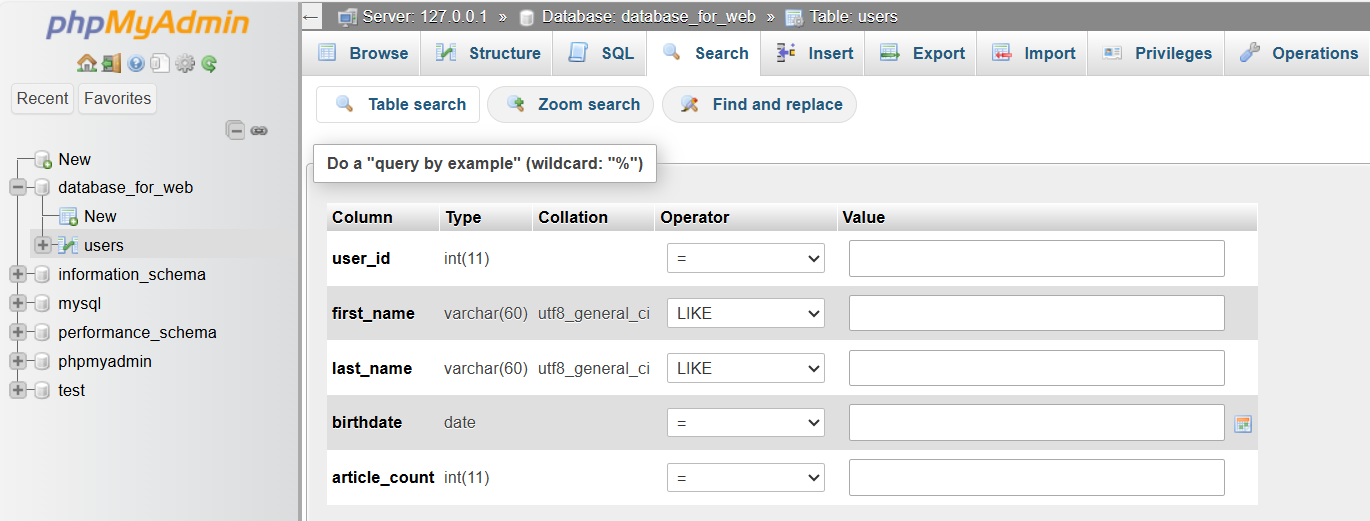Click the Home icon in sidebar
The height and width of the screenshot is (521, 1370).
click(x=86, y=64)
